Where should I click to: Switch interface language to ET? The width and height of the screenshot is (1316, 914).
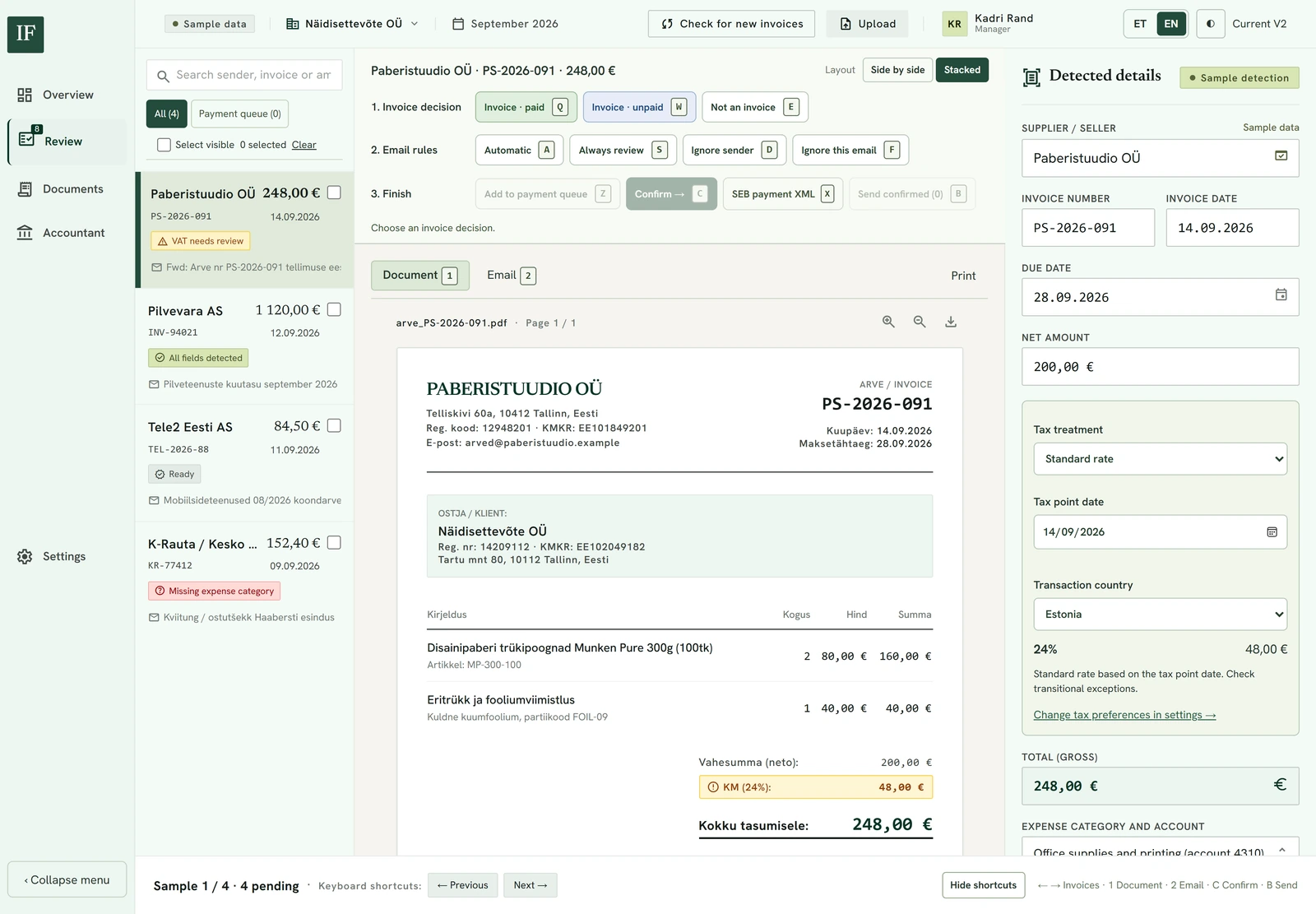click(x=1140, y=24)
